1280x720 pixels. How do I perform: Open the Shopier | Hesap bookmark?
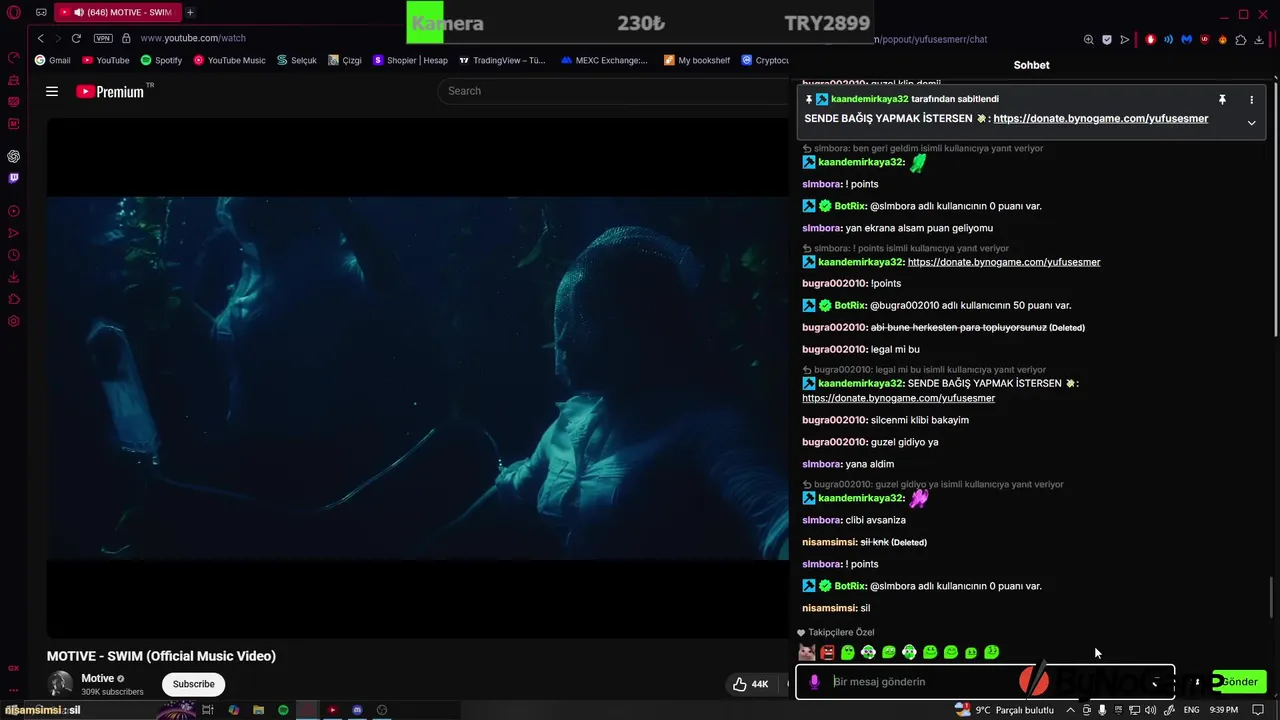(410, 60)
